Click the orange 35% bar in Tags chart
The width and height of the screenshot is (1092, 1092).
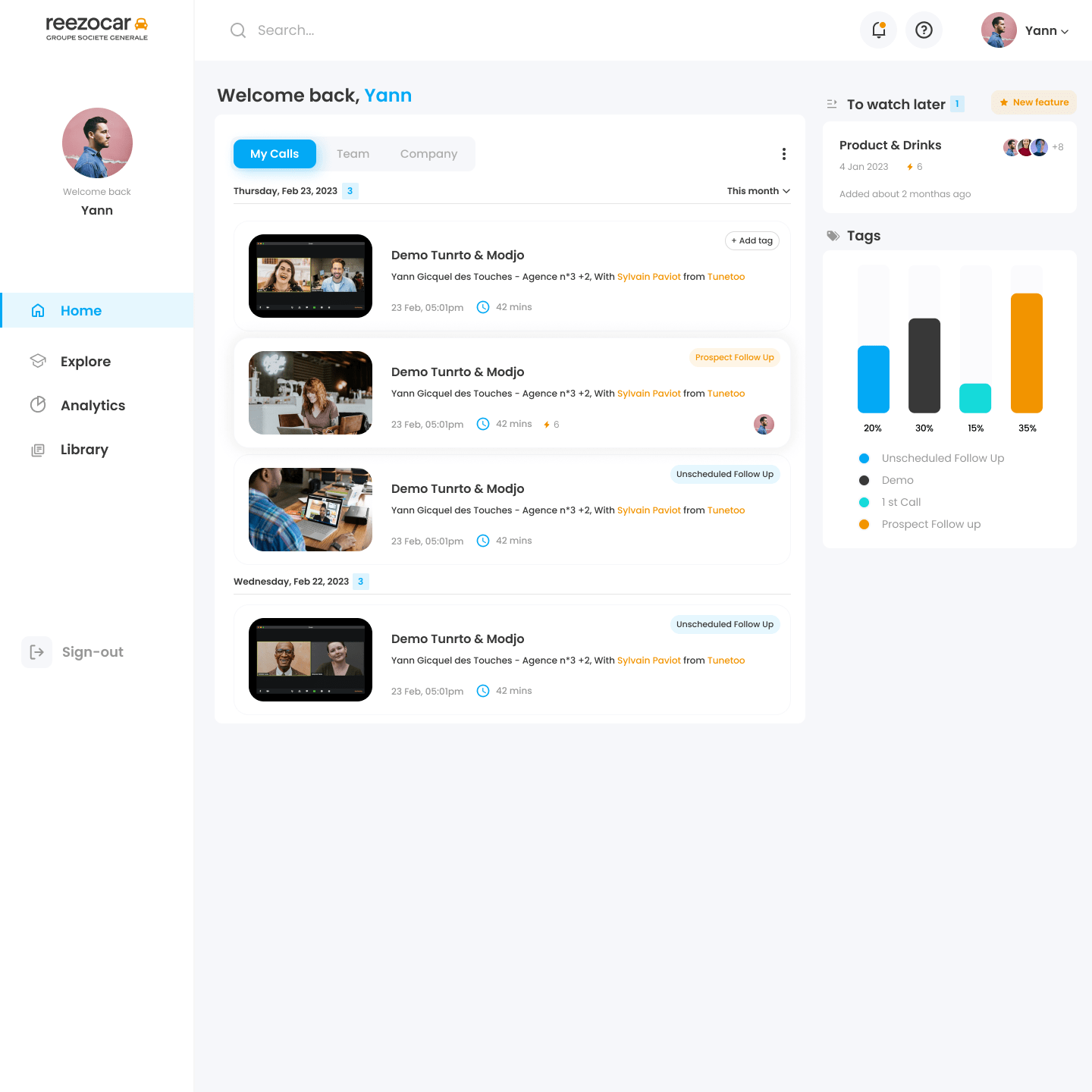click(x=1026, y=353)
